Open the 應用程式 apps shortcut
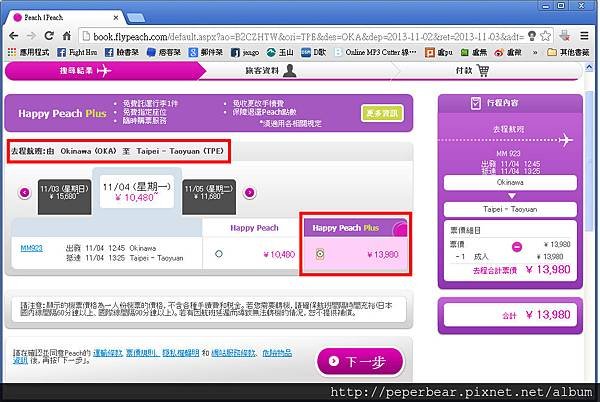 pyautogui.click(x=29, y=52)
